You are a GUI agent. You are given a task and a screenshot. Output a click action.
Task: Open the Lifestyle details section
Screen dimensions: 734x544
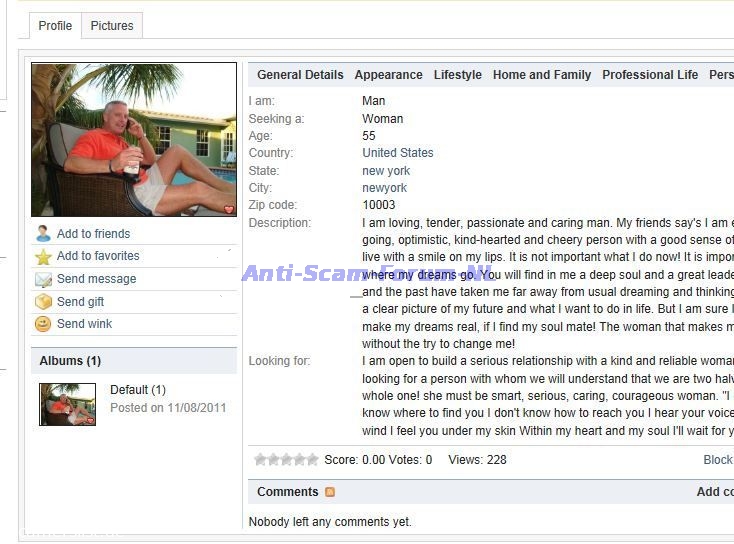click(457, 75)
